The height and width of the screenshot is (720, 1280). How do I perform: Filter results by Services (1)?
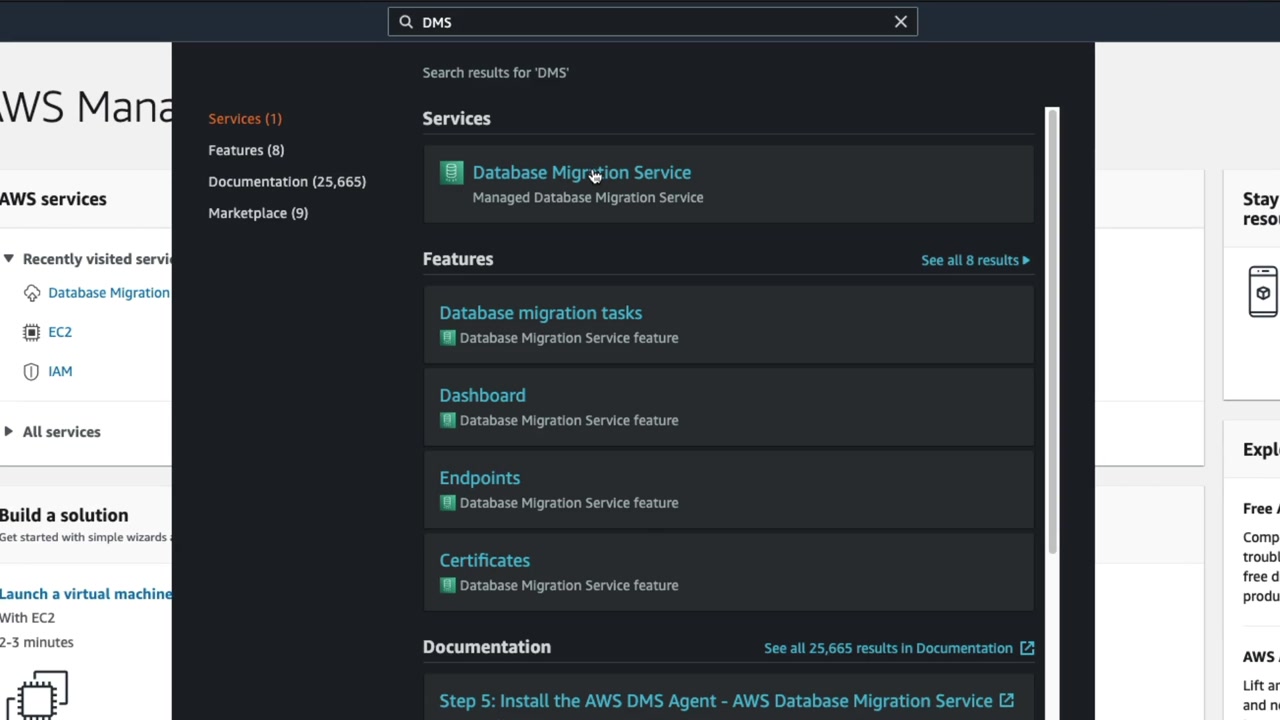coord(245,119)
